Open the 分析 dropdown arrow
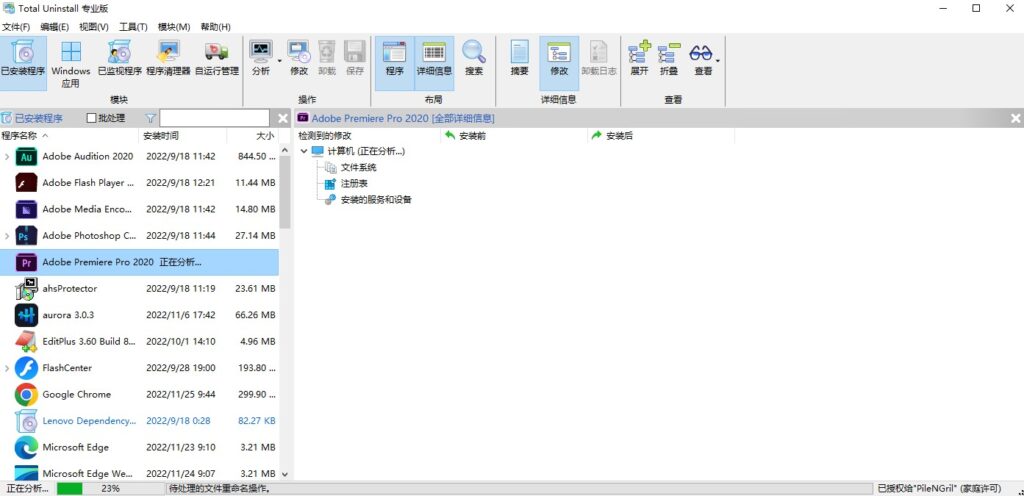The height and width of the screenshot is (496, 1024). click(x=280, y=61)
